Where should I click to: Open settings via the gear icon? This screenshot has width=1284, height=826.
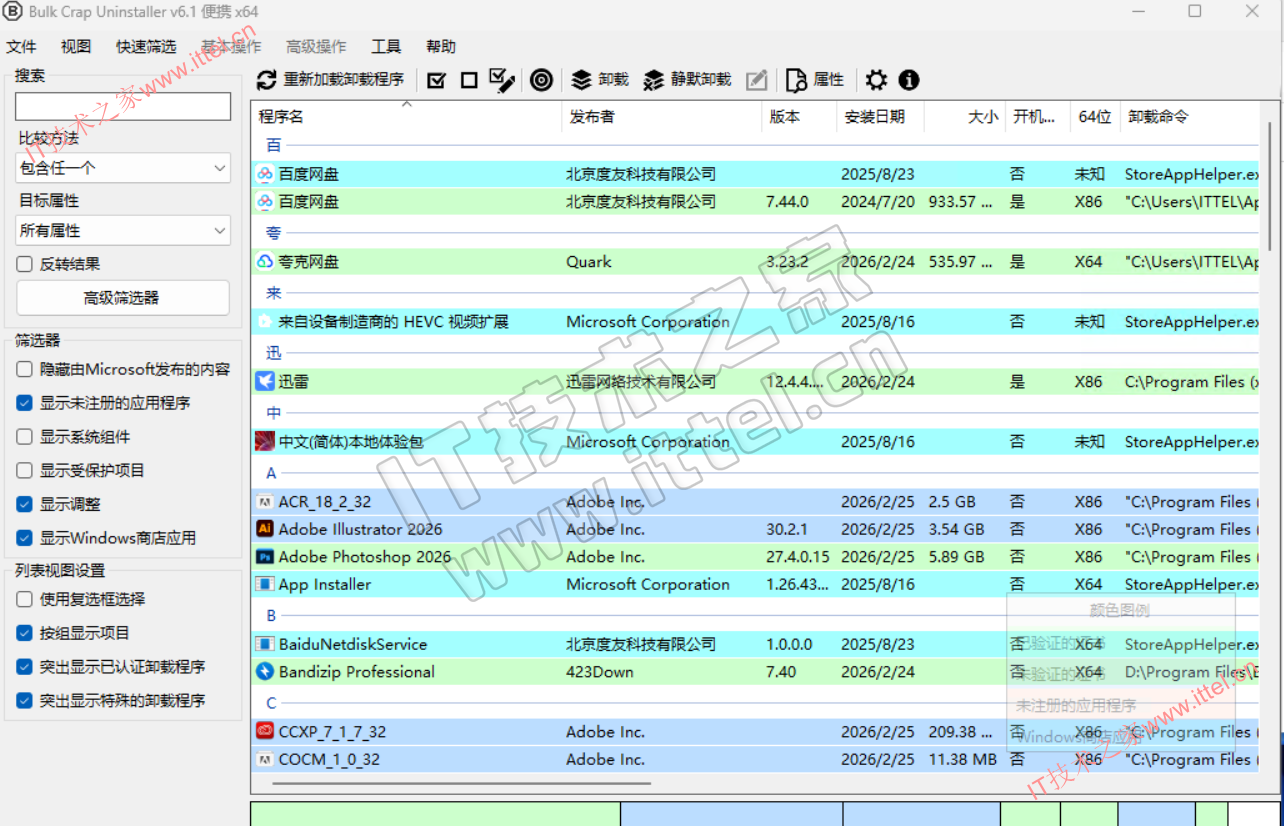[876, 80]
